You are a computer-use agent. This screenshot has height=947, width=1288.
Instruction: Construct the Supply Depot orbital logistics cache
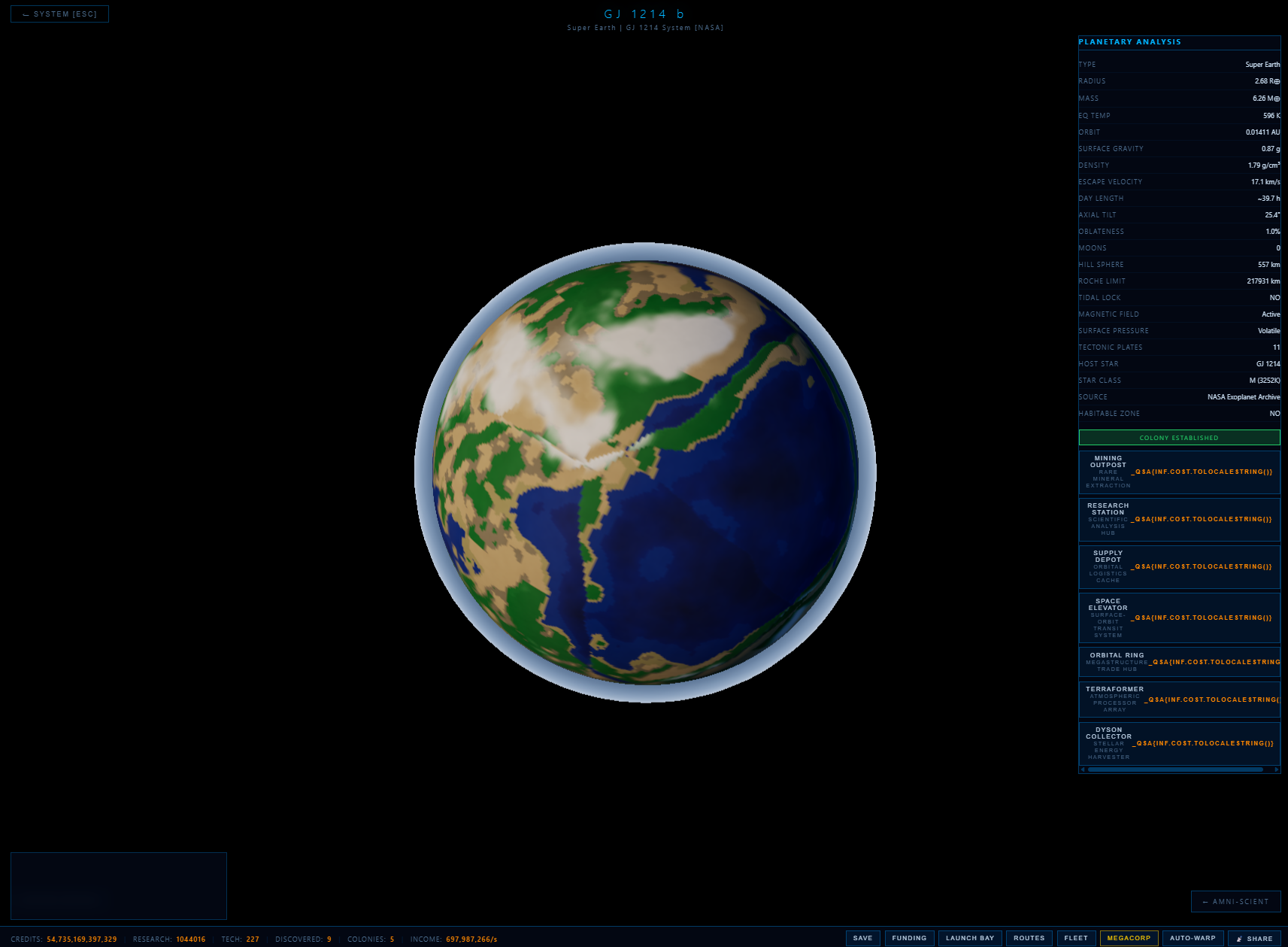pos(1178,566)
